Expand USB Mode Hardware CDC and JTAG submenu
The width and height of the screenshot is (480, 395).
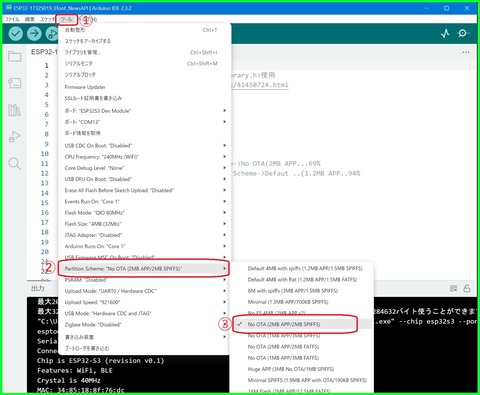144,313
